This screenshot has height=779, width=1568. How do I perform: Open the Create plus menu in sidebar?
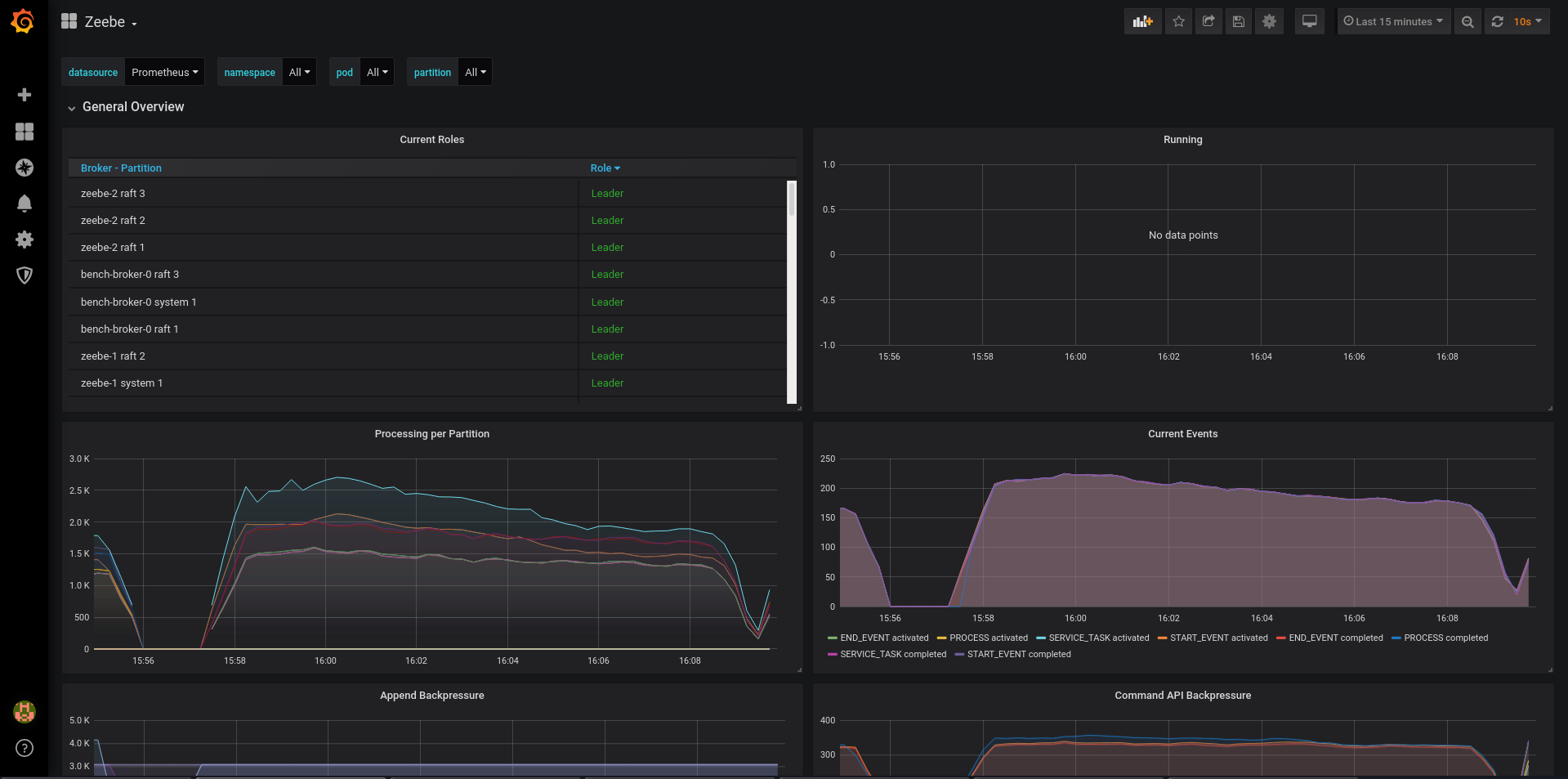point(25,95)
